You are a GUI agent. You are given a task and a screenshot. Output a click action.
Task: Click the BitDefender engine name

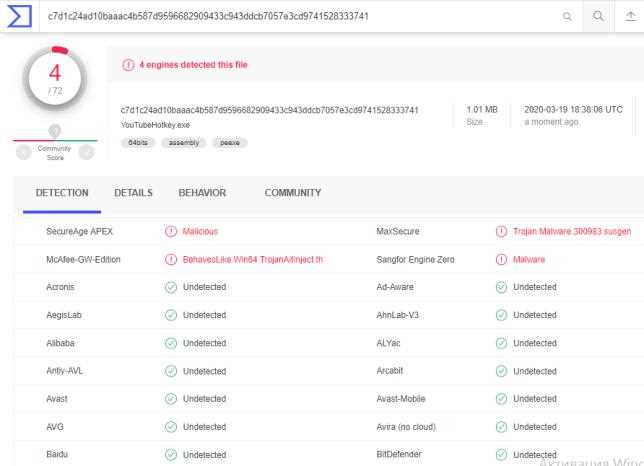[x=399, y=455]
